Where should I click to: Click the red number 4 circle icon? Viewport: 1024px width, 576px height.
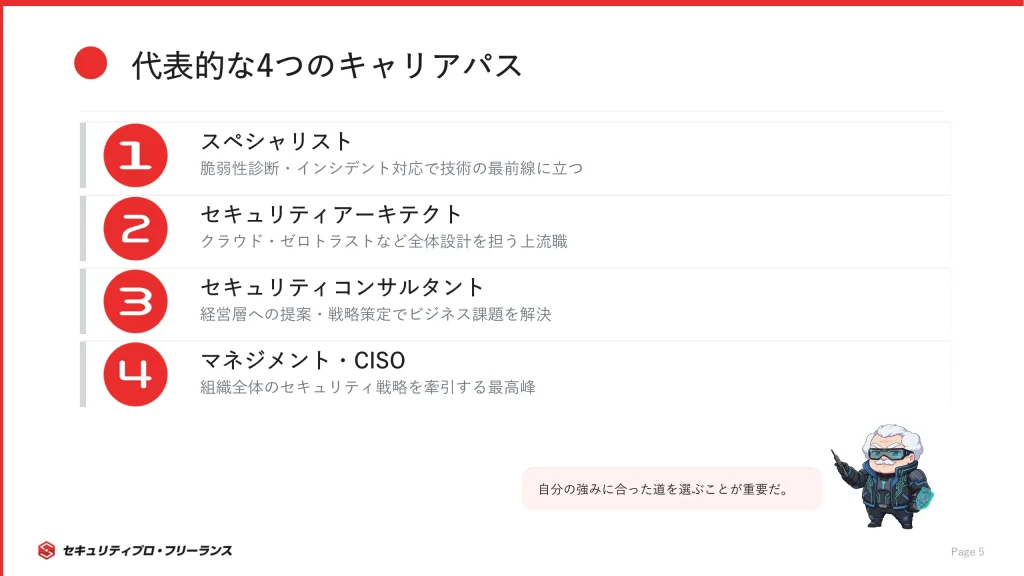tap(135, 374)
